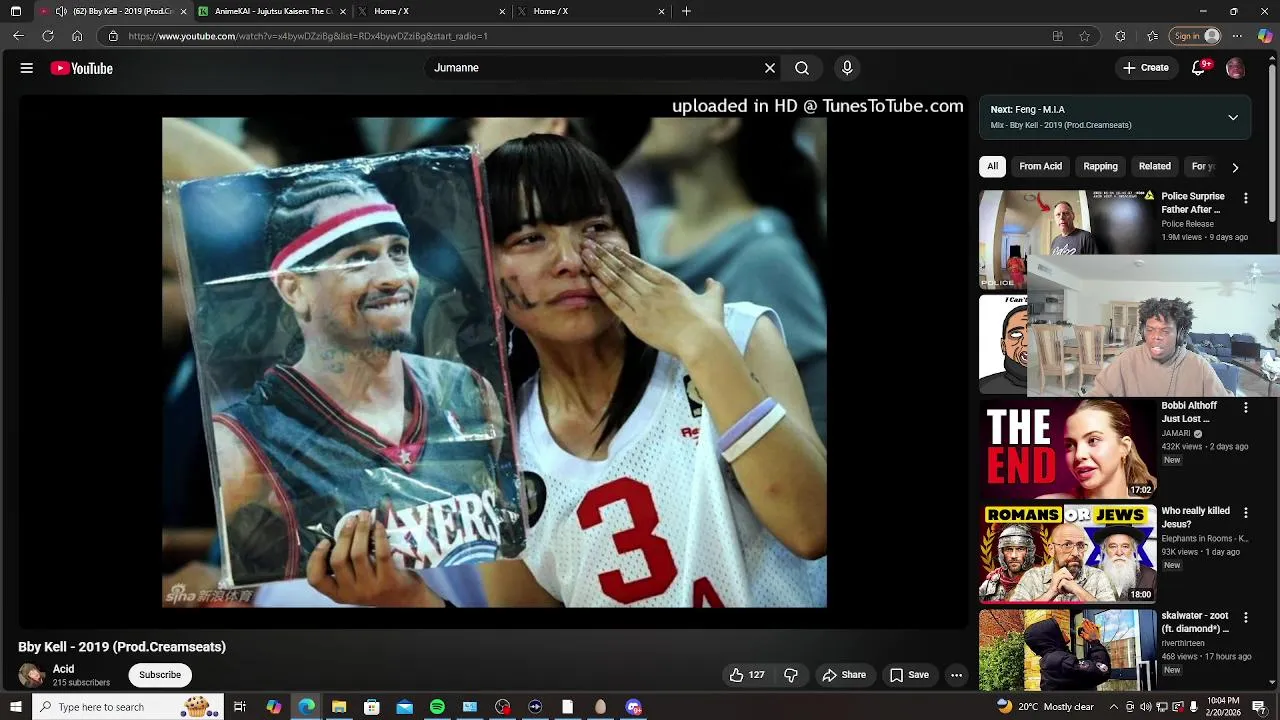This screenshot has width=1280, height=720.
Task: Select the All filter chip
Action: pyautogui.click(x=992, y=166)
